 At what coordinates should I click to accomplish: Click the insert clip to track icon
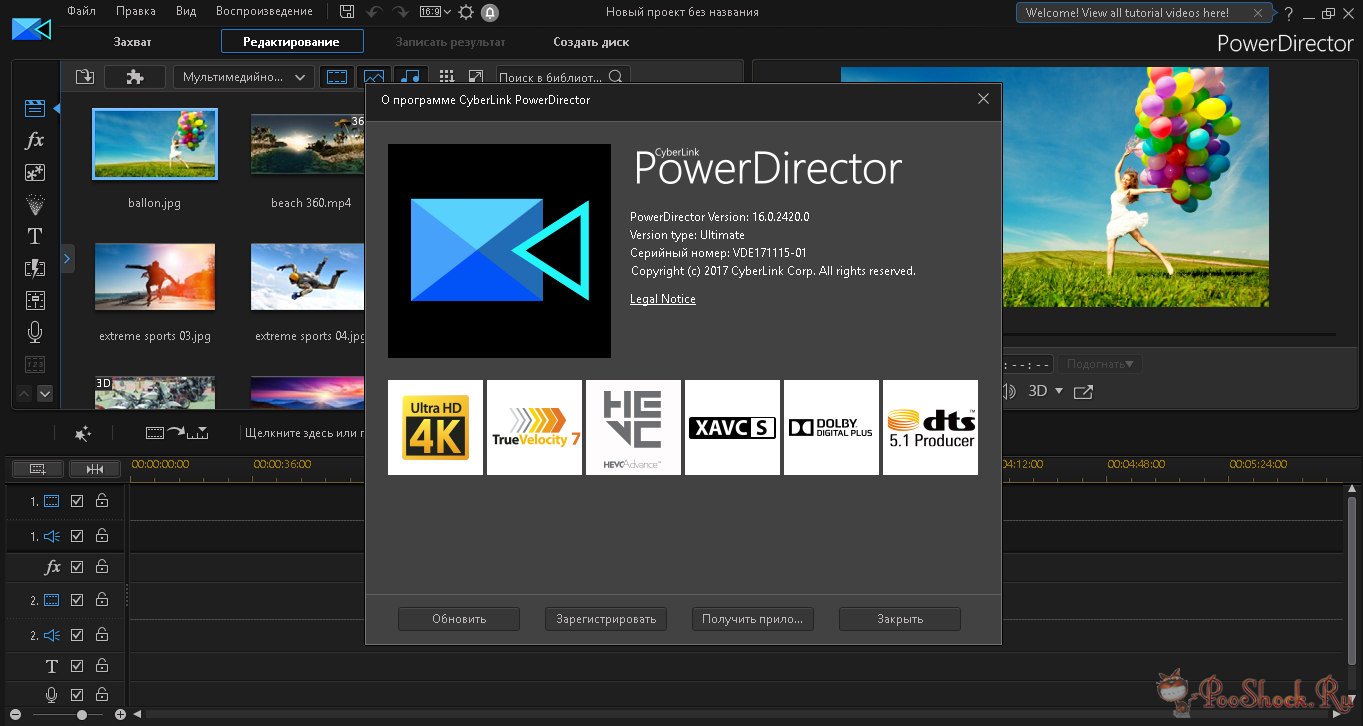click(x=177, y=433)
